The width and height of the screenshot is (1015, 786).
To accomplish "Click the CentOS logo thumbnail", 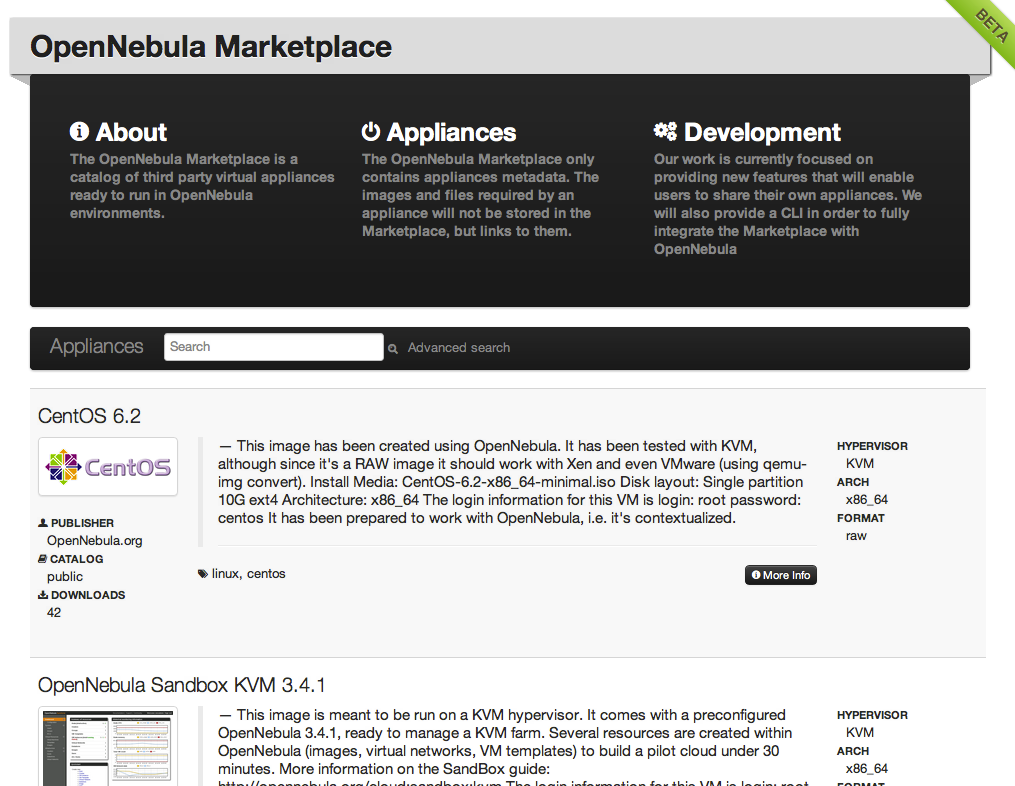I will pyautogui.click(x=108, y=467).
